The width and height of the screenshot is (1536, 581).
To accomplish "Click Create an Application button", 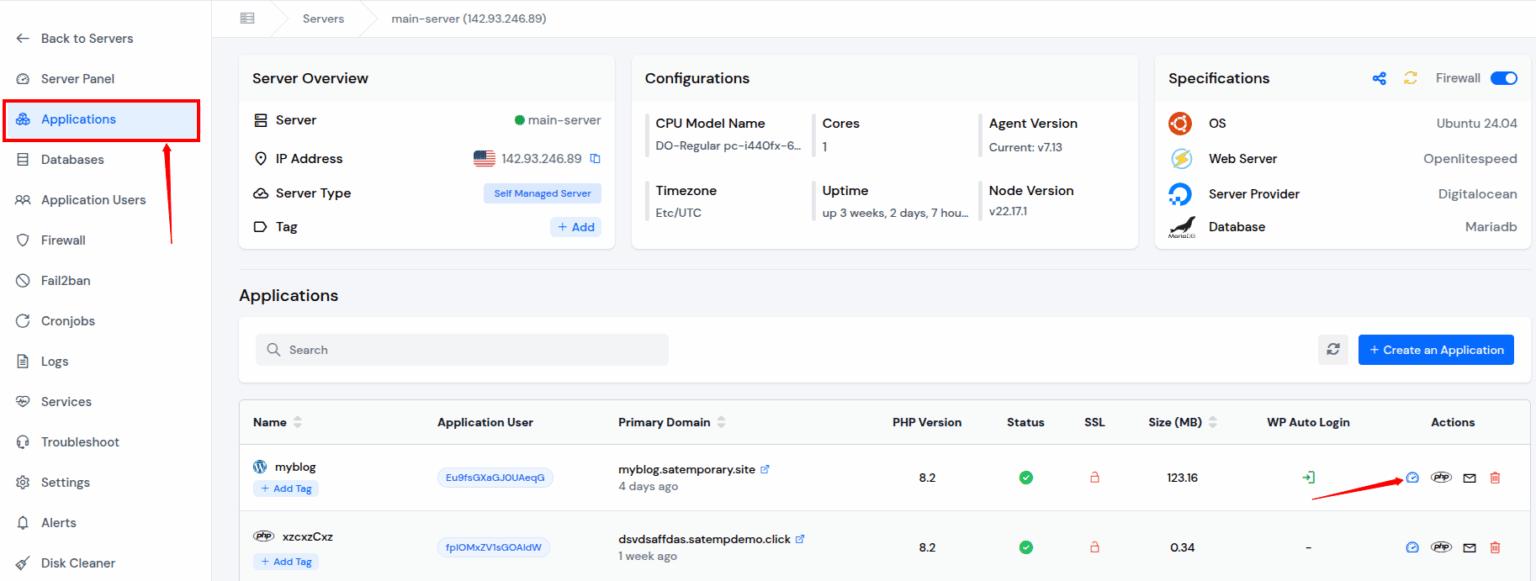I will point(1435,350).
